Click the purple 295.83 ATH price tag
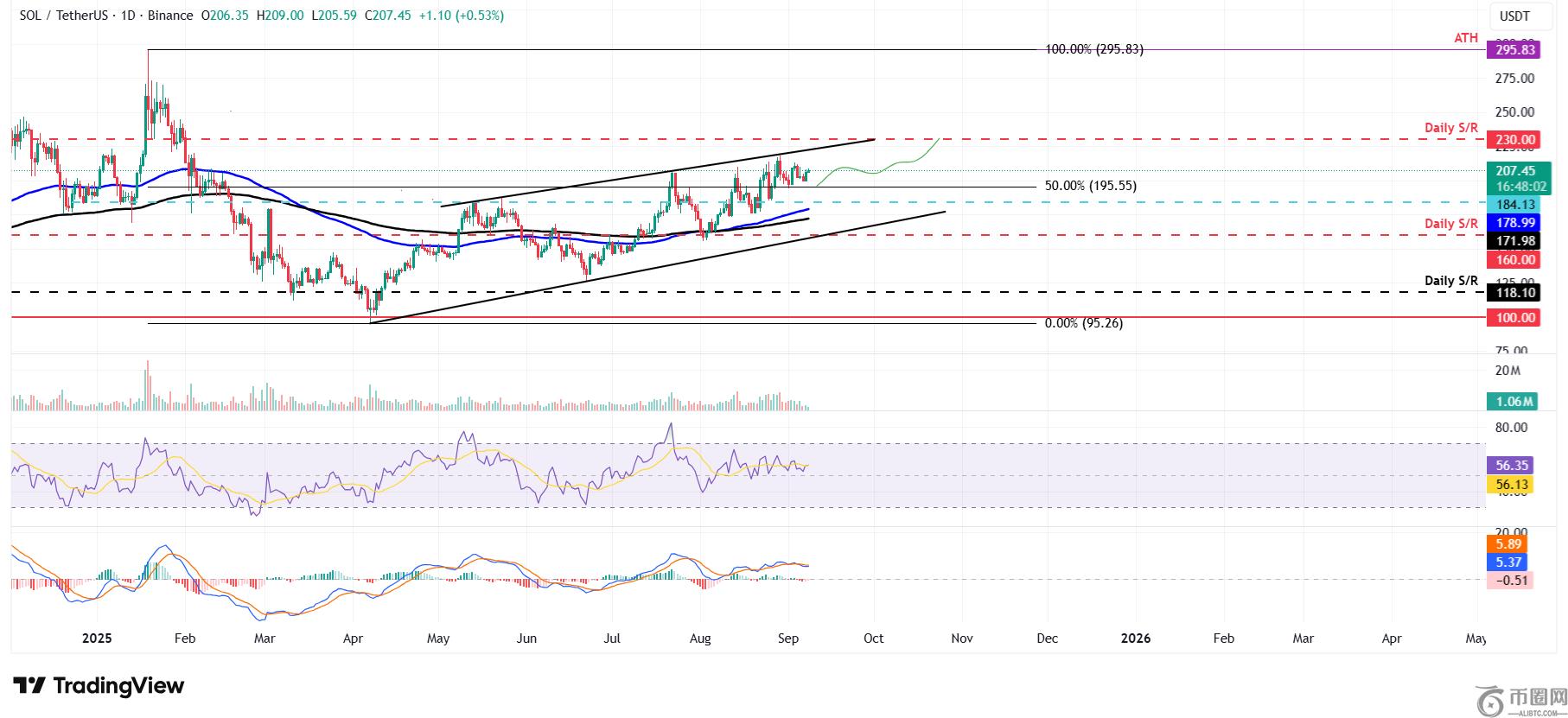 pyautogui.click(x=1515, y=50)
